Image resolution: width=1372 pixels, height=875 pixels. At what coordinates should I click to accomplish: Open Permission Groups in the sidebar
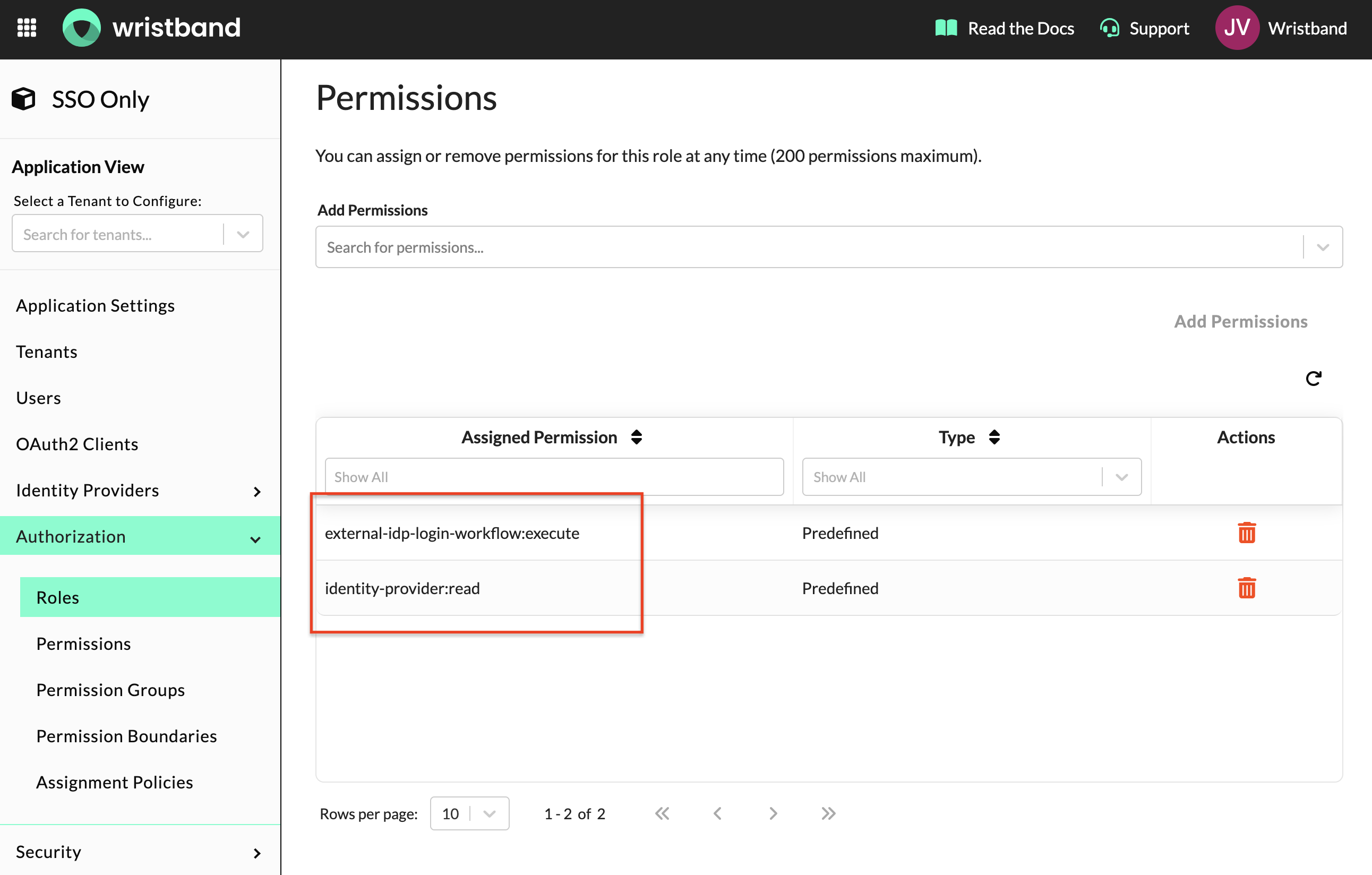coord(110,690)
